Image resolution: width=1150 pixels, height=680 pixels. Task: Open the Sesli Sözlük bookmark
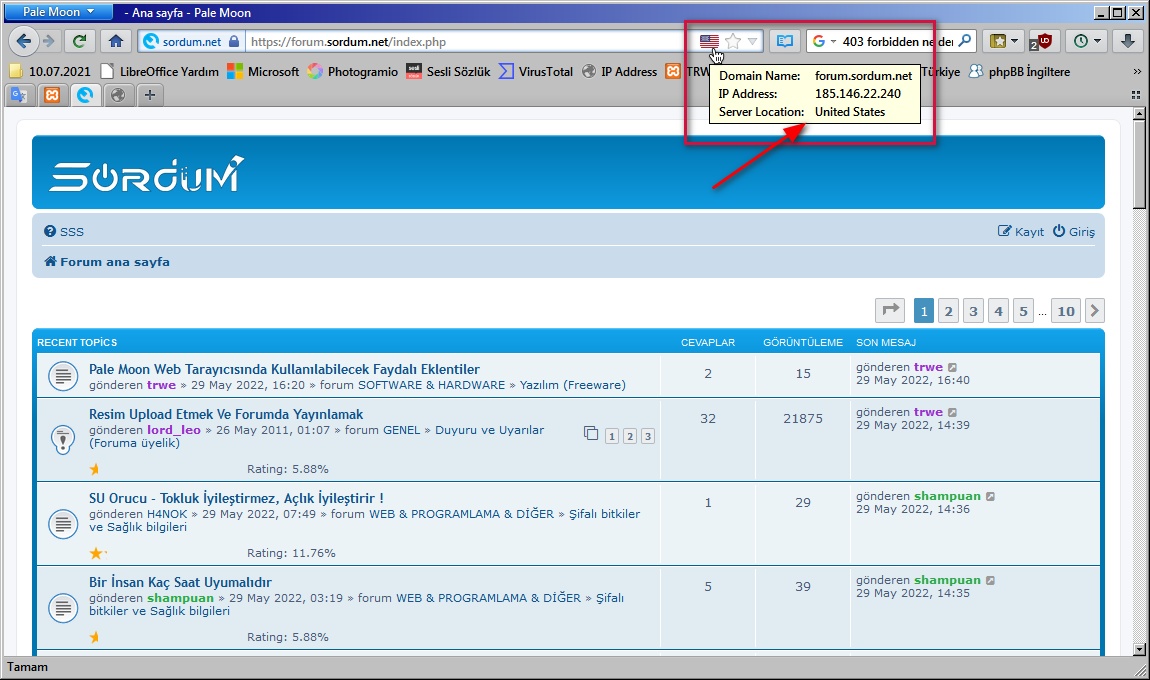(448, 71)
